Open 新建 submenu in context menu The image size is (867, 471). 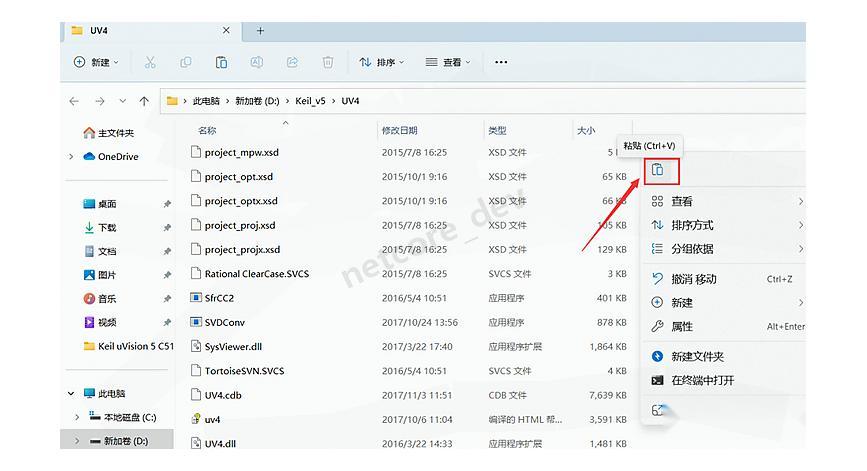pyautogui.click(x=727, y=303)
